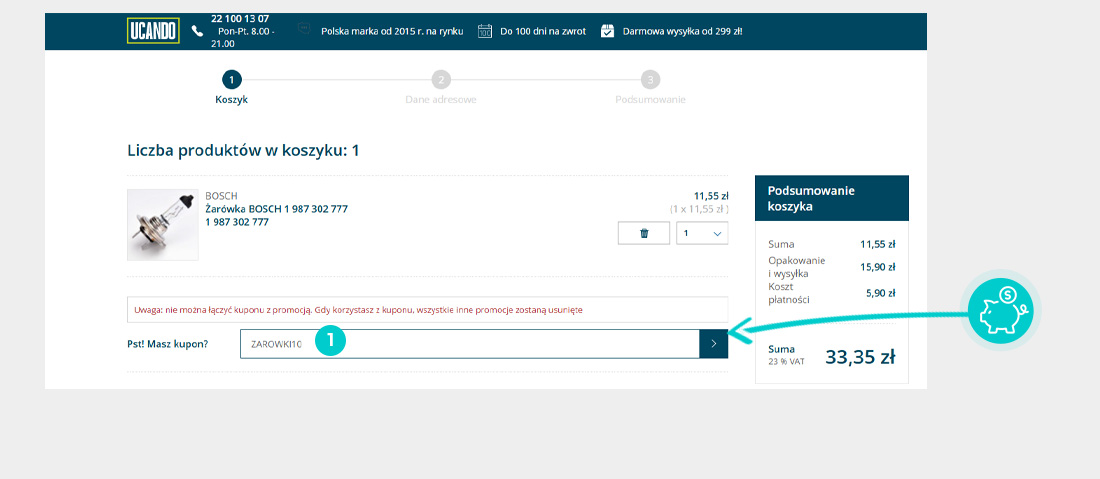Jump to the Podsumowanie checkout step
1100x479 pixels.
click(650, 80)
